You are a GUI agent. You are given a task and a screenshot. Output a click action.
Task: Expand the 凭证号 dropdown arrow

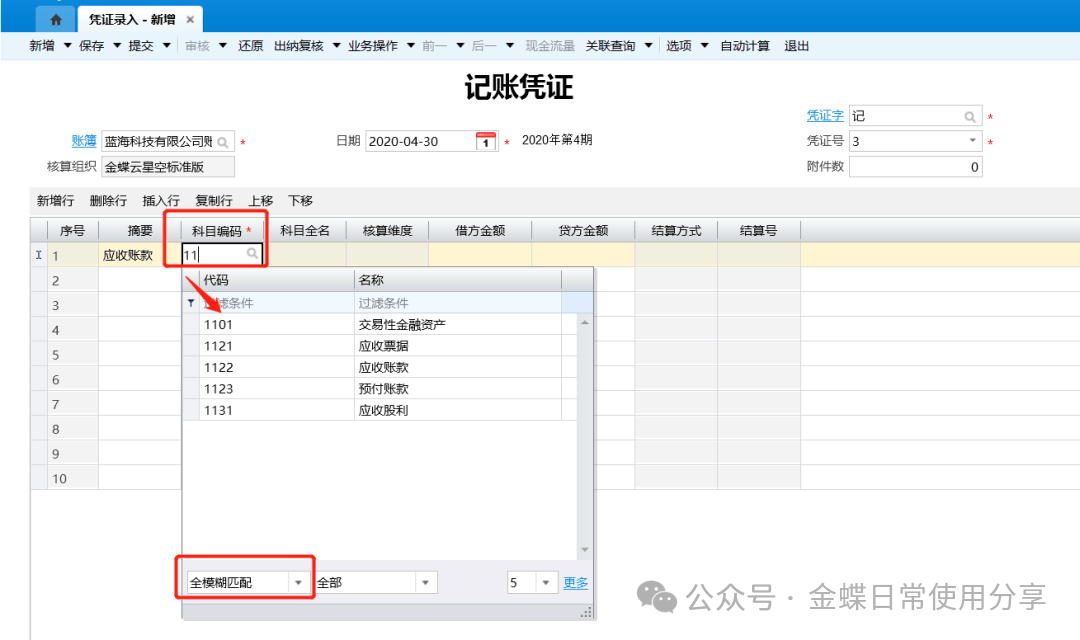(x=973, y=142)
